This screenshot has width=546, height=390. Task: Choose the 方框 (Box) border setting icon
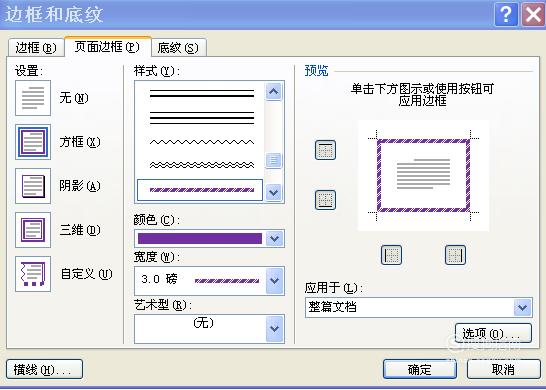point(33,142)
